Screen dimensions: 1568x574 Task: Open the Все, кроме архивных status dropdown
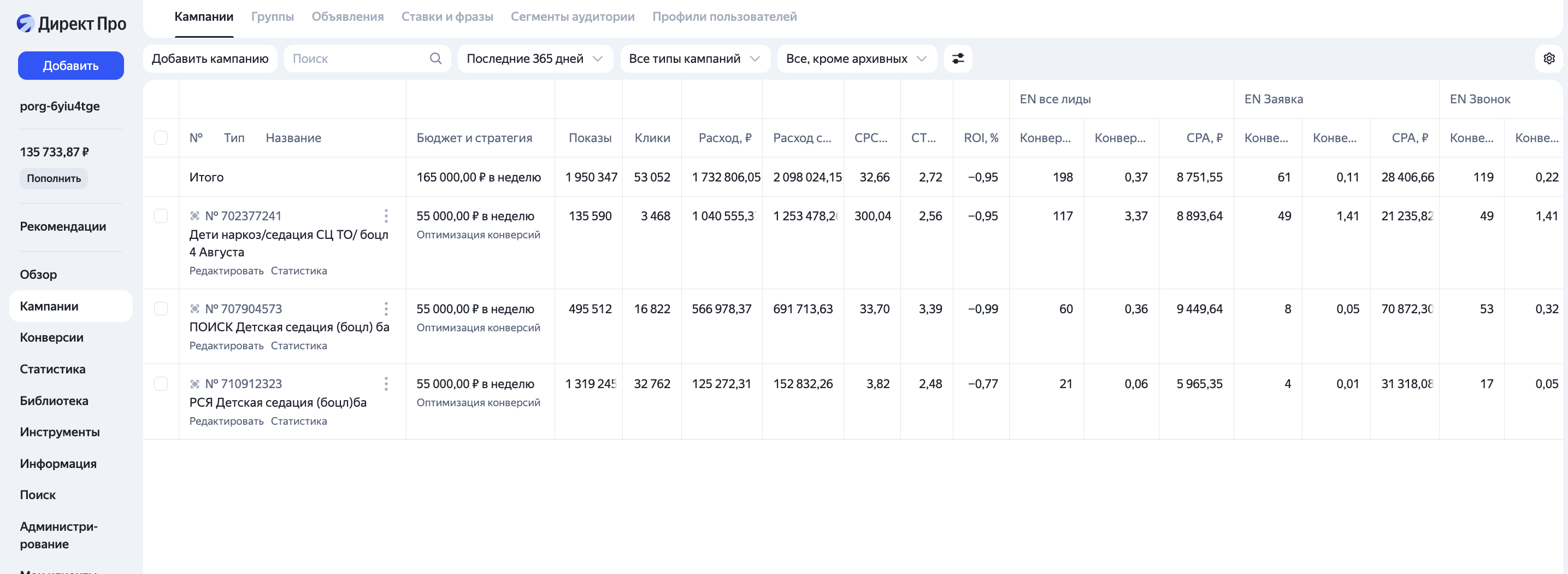point(857,58)
